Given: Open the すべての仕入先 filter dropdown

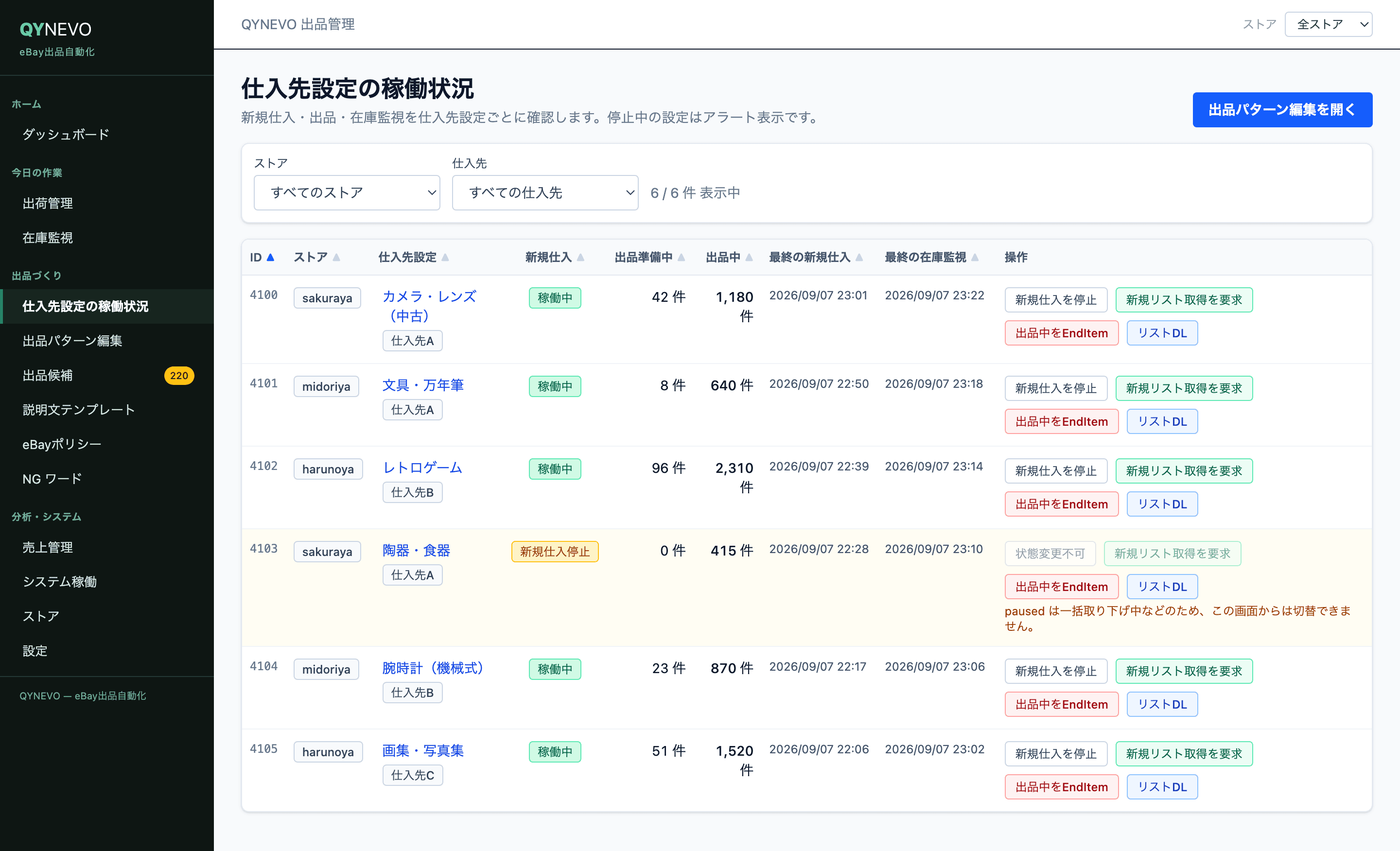Looking at the screenshot, I should [545, 192].
